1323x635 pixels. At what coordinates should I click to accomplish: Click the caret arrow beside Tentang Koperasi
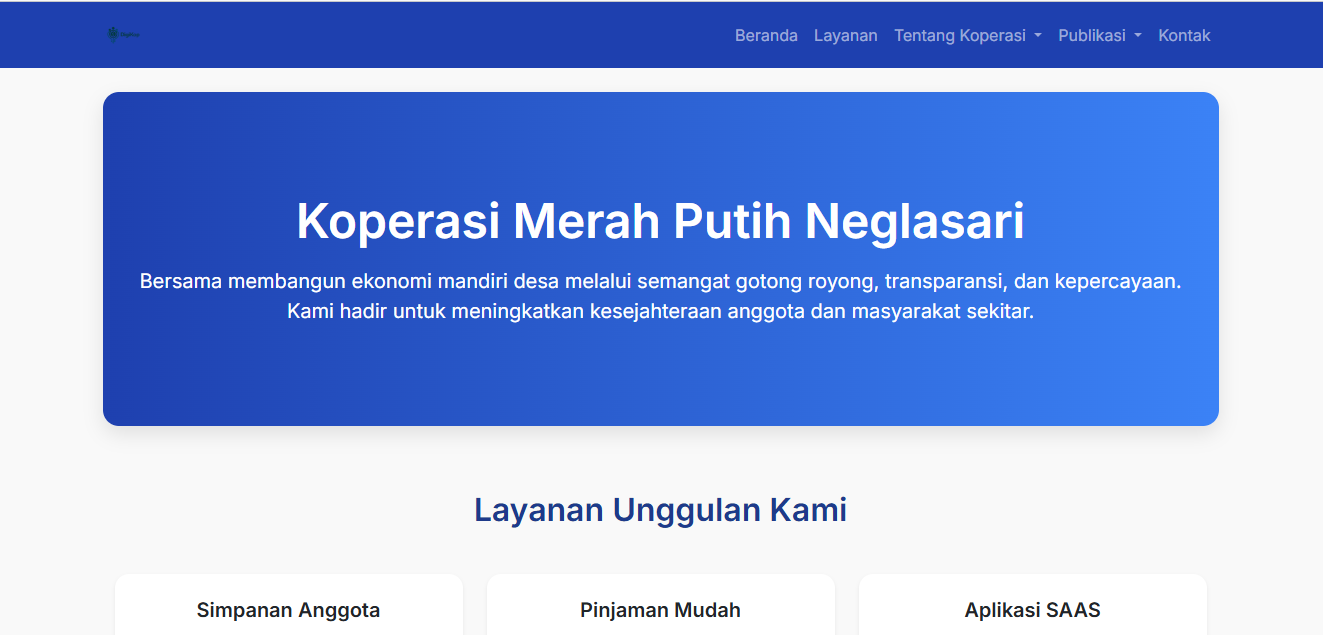[1038, 36]
